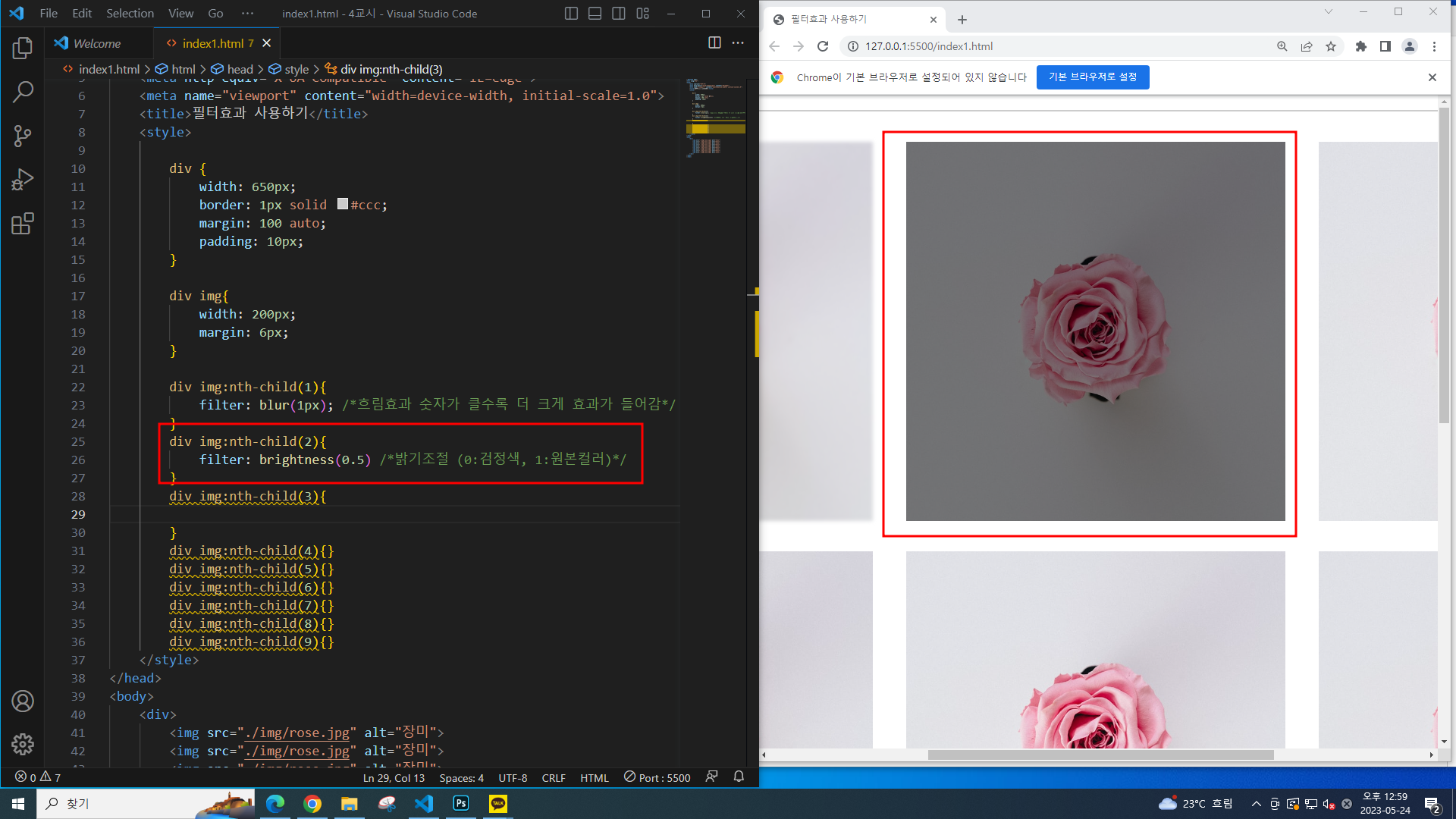Open the Run and Debug view
This screenshot has width=1456, height=819.
point(23,180)
